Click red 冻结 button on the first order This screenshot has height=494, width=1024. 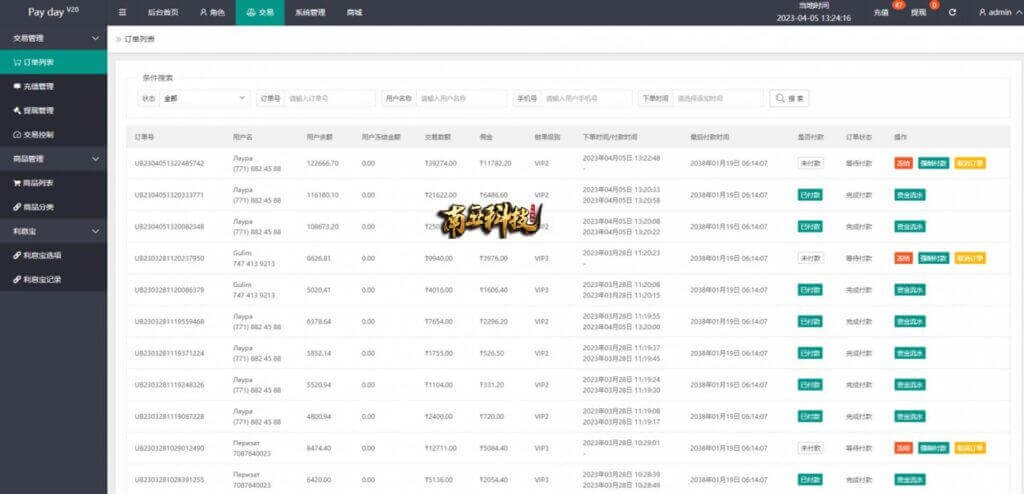(x=903, y=163)
